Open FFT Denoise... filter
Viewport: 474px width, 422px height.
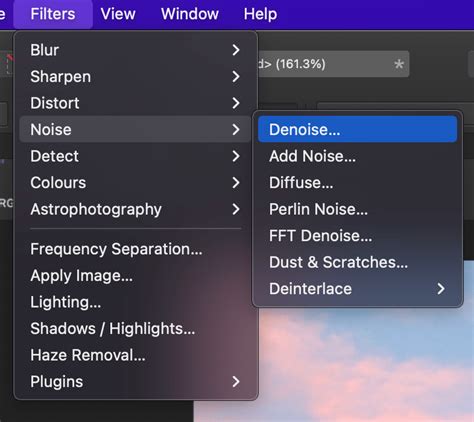[357, 236]
